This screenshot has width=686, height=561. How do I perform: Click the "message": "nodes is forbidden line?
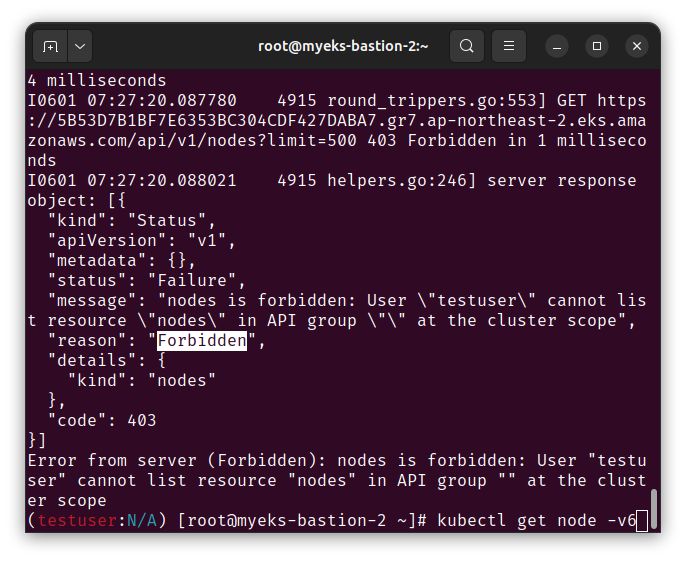pyautogui.click(x=337, y=311)
